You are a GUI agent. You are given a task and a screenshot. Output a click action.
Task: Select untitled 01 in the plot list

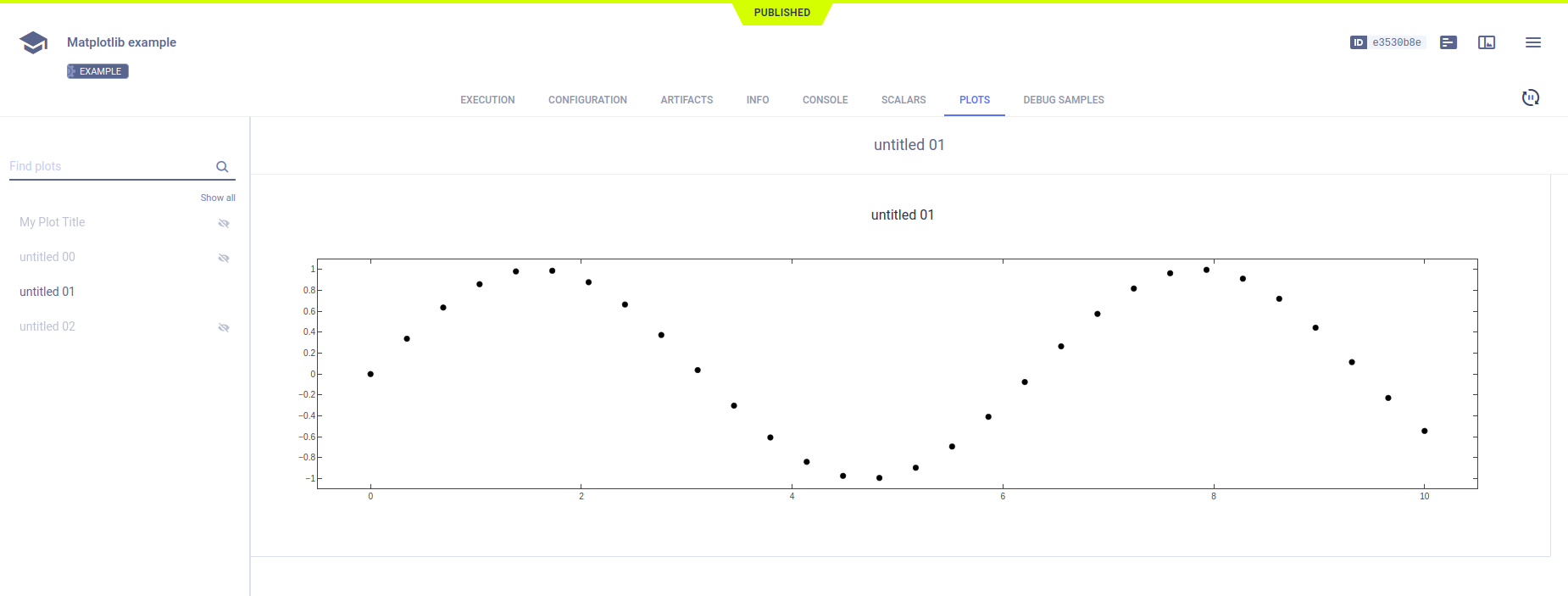(x=47, y=292)
